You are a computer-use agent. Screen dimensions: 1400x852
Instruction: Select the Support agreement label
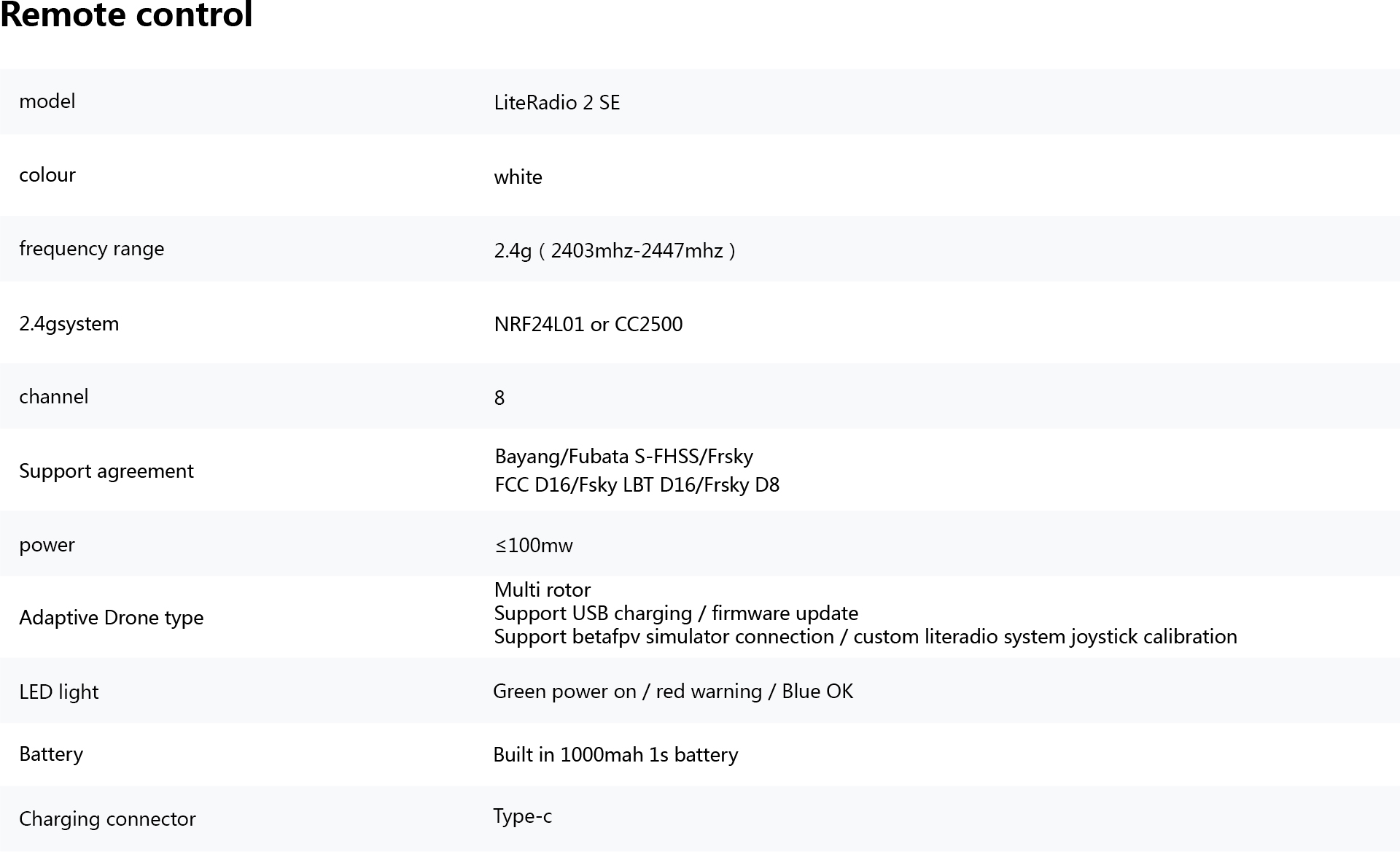(x=106, y=471)
